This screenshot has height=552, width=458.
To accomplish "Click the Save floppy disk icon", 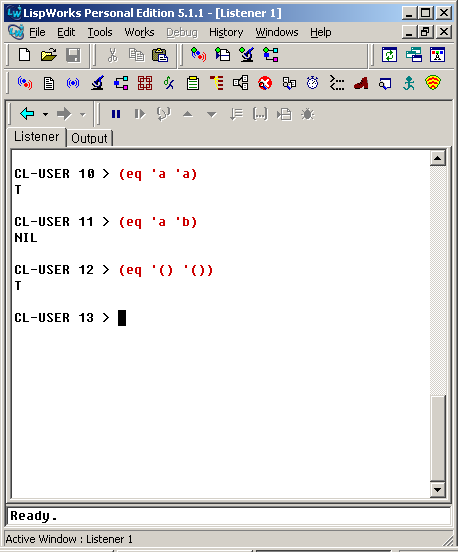I will click(x=73, y=55).
